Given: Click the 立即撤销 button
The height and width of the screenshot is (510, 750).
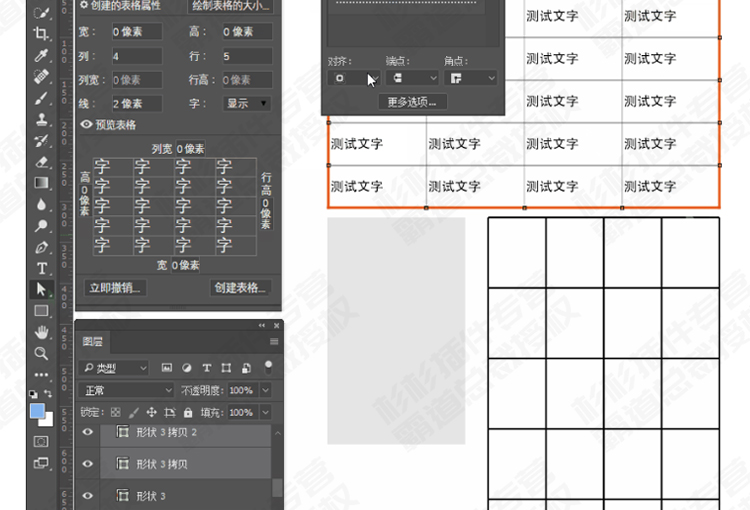Looking at the screenshot, I should pos(115,288).
